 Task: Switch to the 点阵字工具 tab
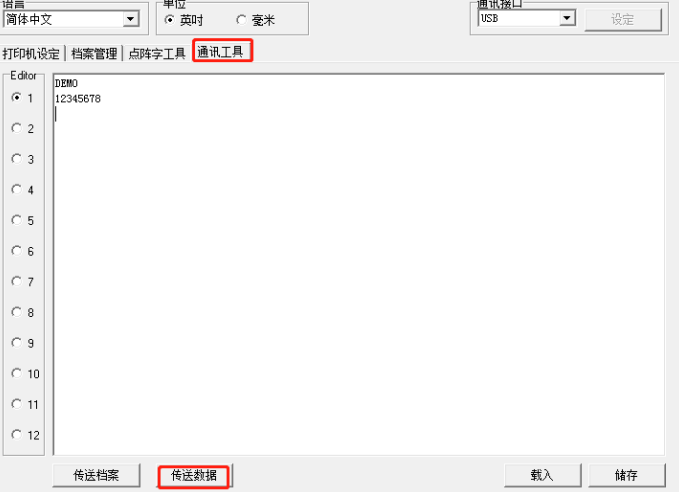pyautogui.click(x=157, y=54)
